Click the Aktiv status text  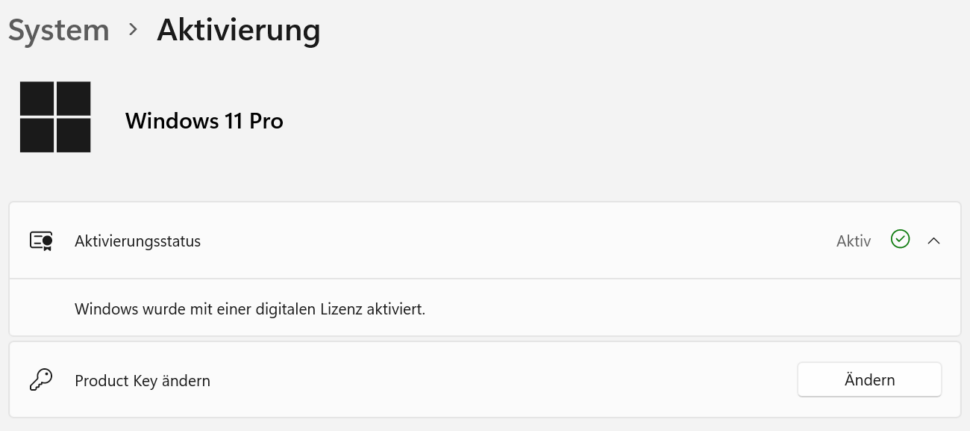[854, 241]
